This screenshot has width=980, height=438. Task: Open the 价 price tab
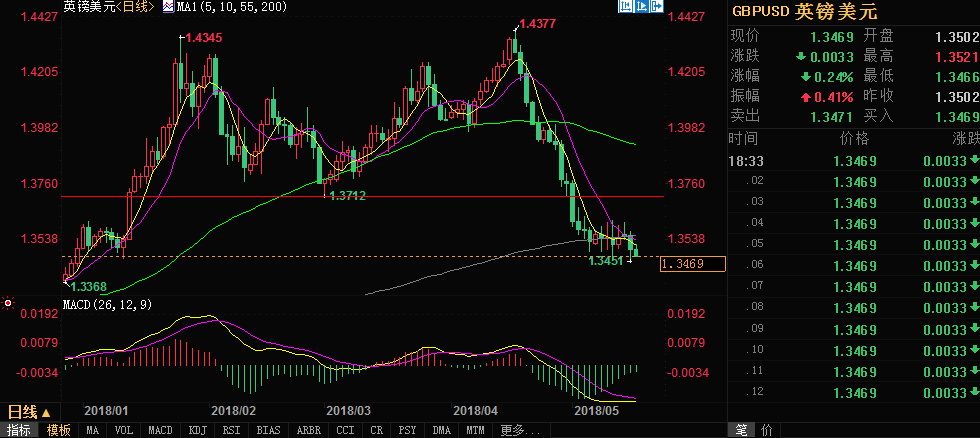pyautogui.click(x=766, y=430)
